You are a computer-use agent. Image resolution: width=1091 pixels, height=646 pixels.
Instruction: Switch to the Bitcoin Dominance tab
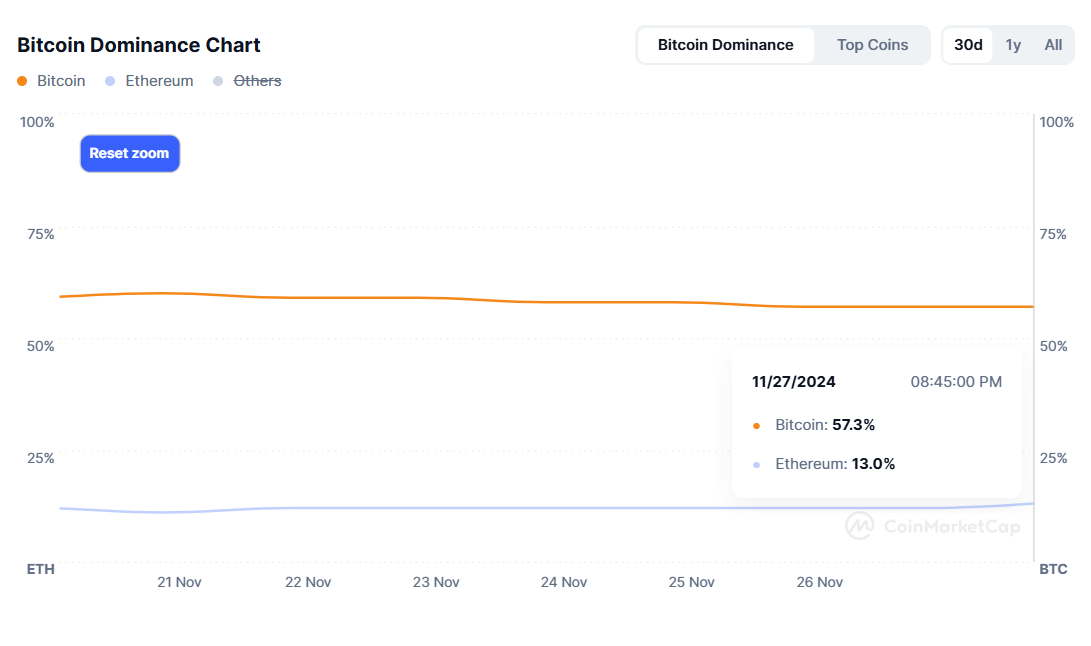[x=725, y=45]
